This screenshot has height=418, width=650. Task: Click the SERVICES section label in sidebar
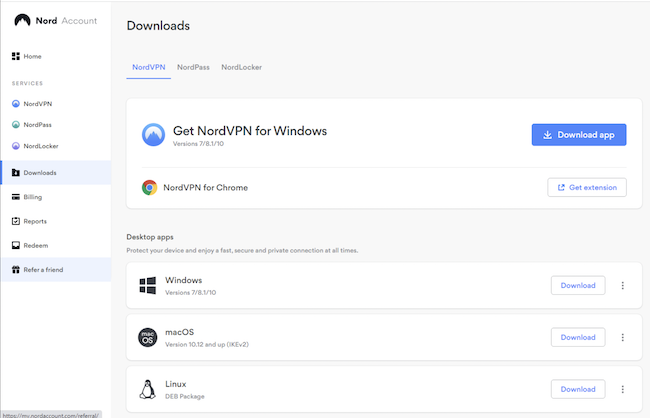click(x=27, y=83)
